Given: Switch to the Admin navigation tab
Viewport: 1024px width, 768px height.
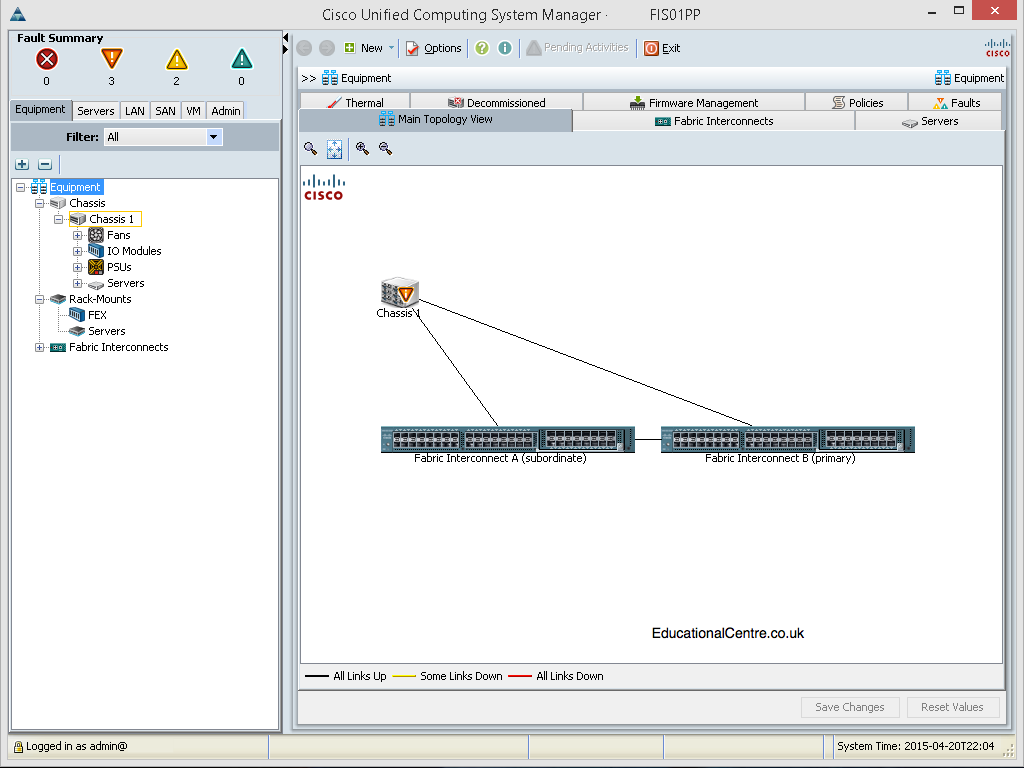Looking at the screenshot, I should (226, 111).
